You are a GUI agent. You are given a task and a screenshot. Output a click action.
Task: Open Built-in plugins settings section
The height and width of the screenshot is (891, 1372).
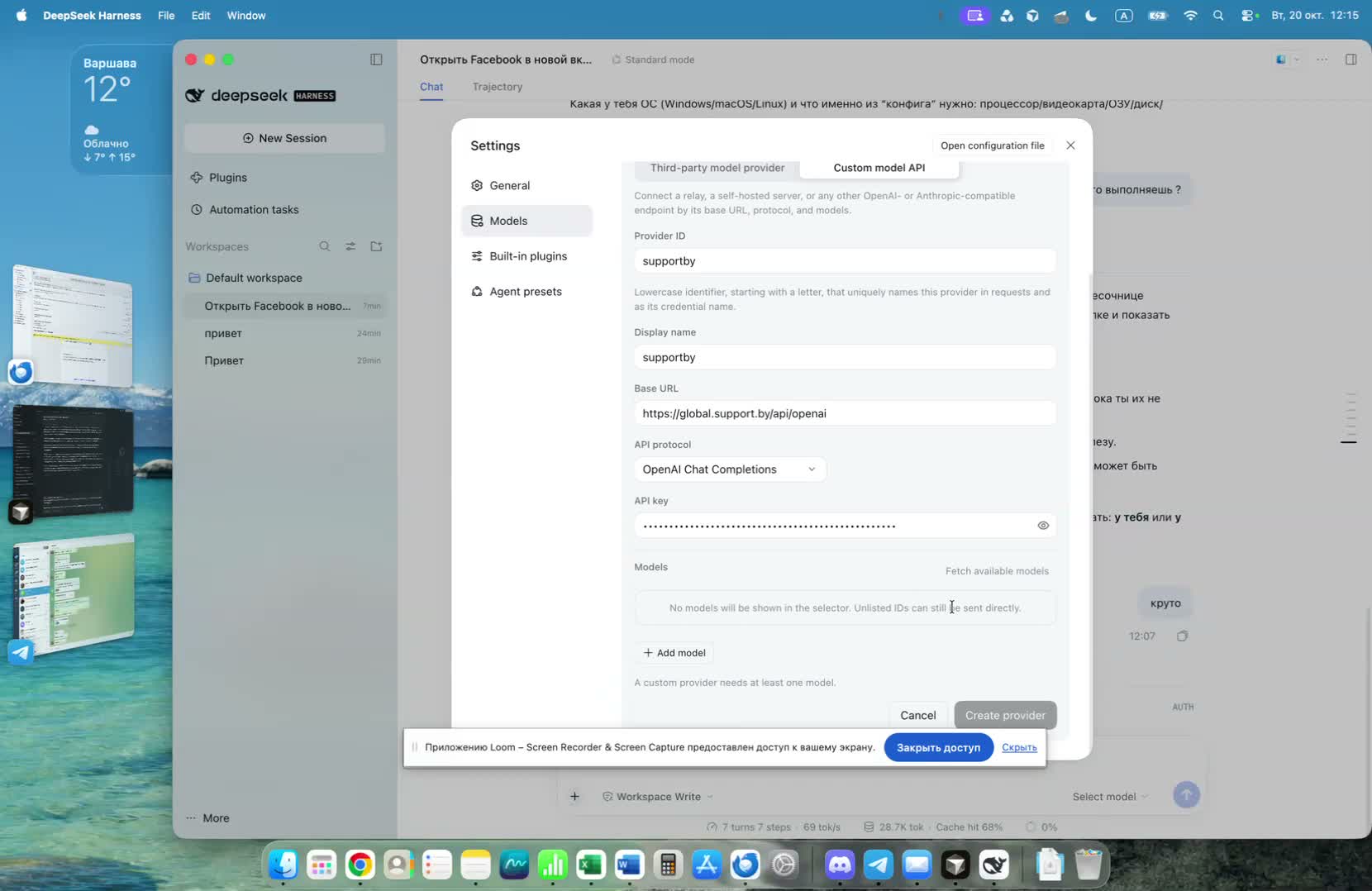tap(527, 256)
